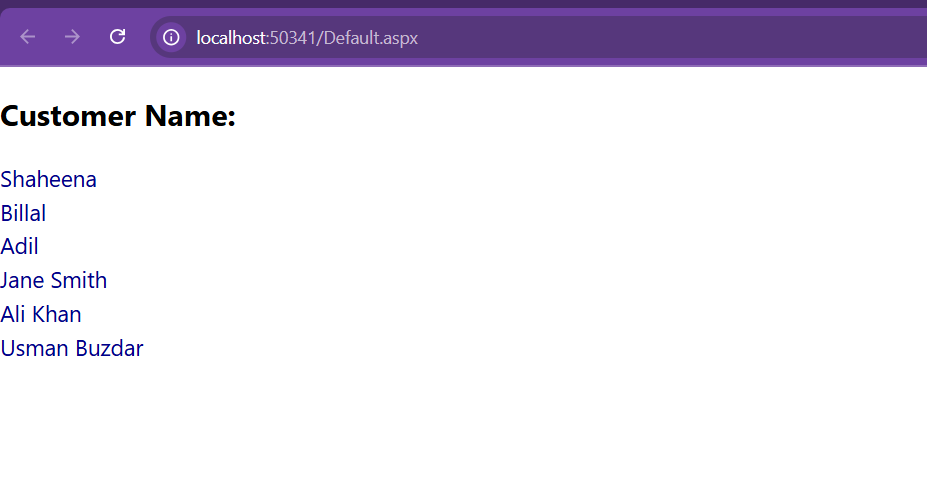Click the browser forward arrow
The height and width of the screenshot is (477, 927).
[x=72, y=37]
